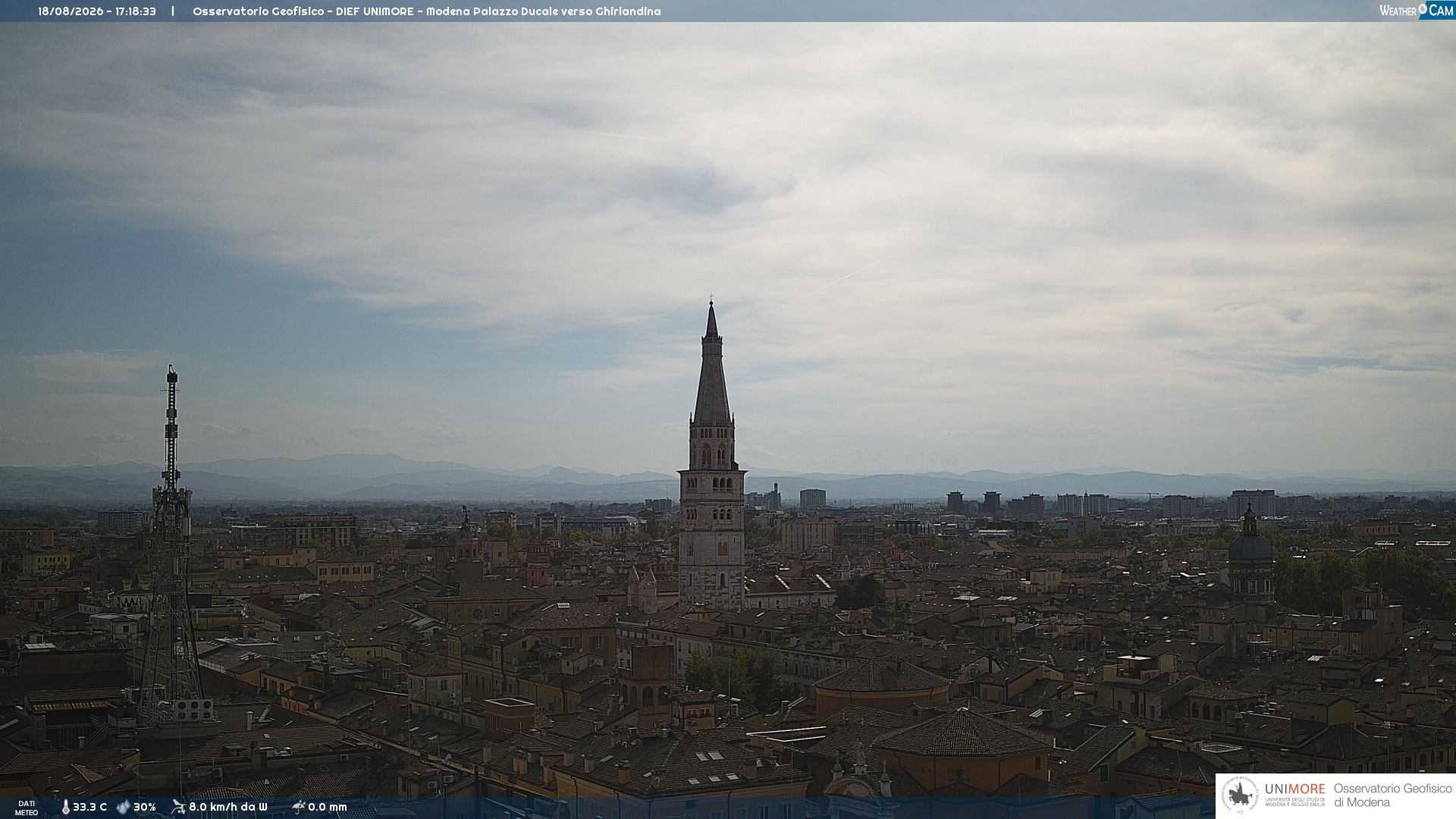1456x819 pixels.
Task: Click the UNIMORE wordmark text
Action: (1295, 789)
